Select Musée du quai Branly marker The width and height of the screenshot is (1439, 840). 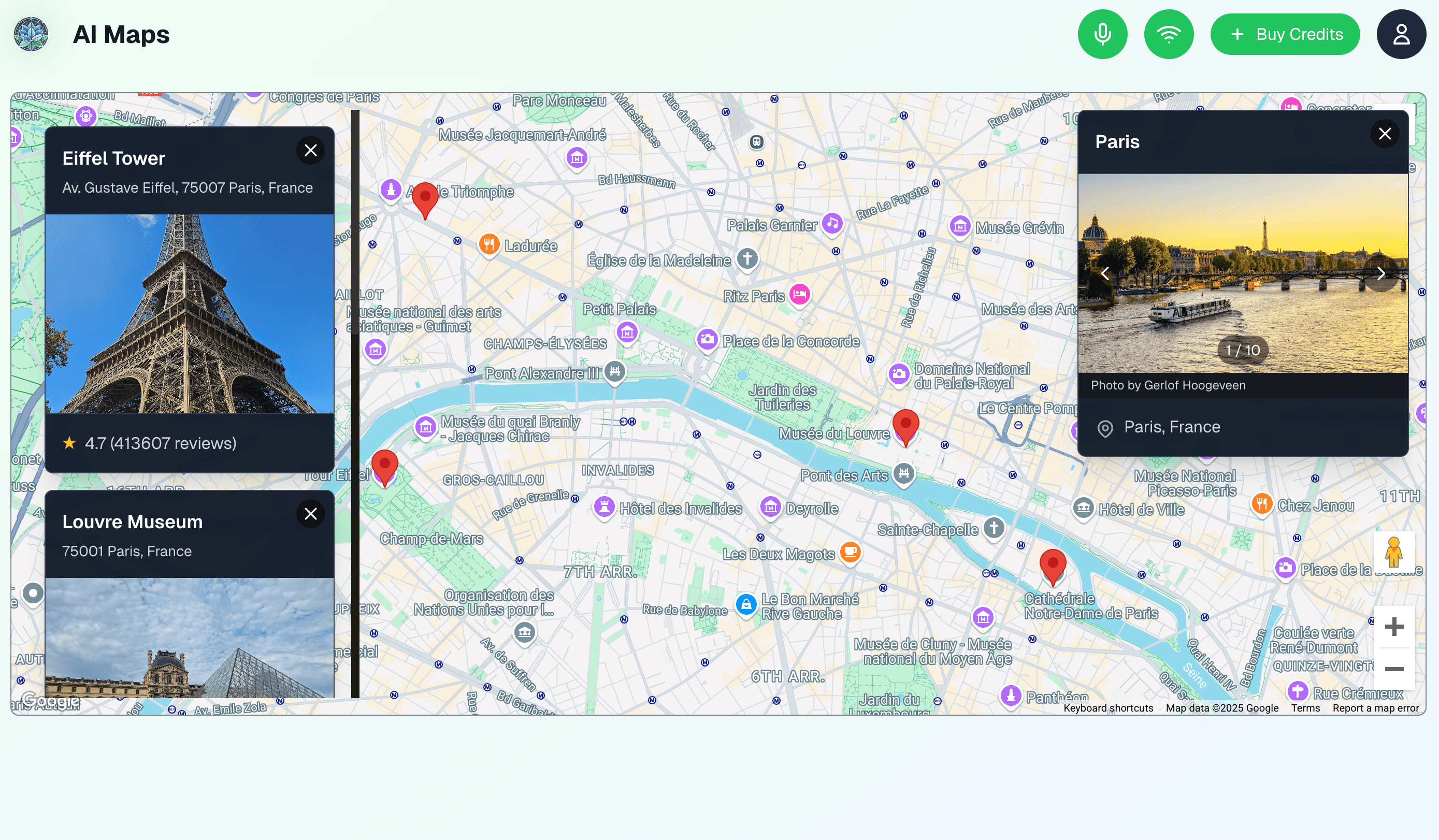point(425,427)
